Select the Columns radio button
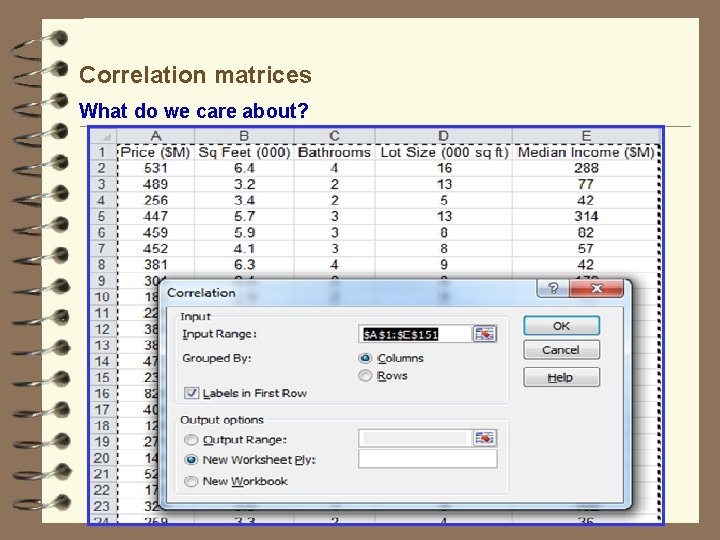This screenshot has height=540, width=720. coord(365,358)
